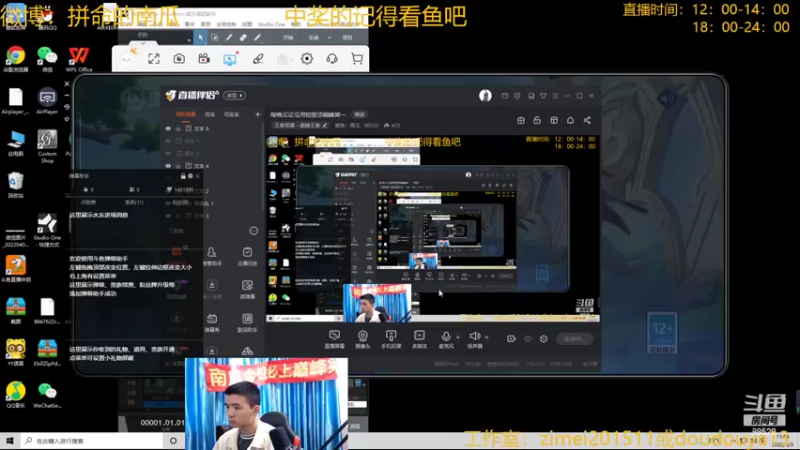800x450 pixels.
Task: Toggle lock icon on 文本 4 layer
Action: point(178,166)
